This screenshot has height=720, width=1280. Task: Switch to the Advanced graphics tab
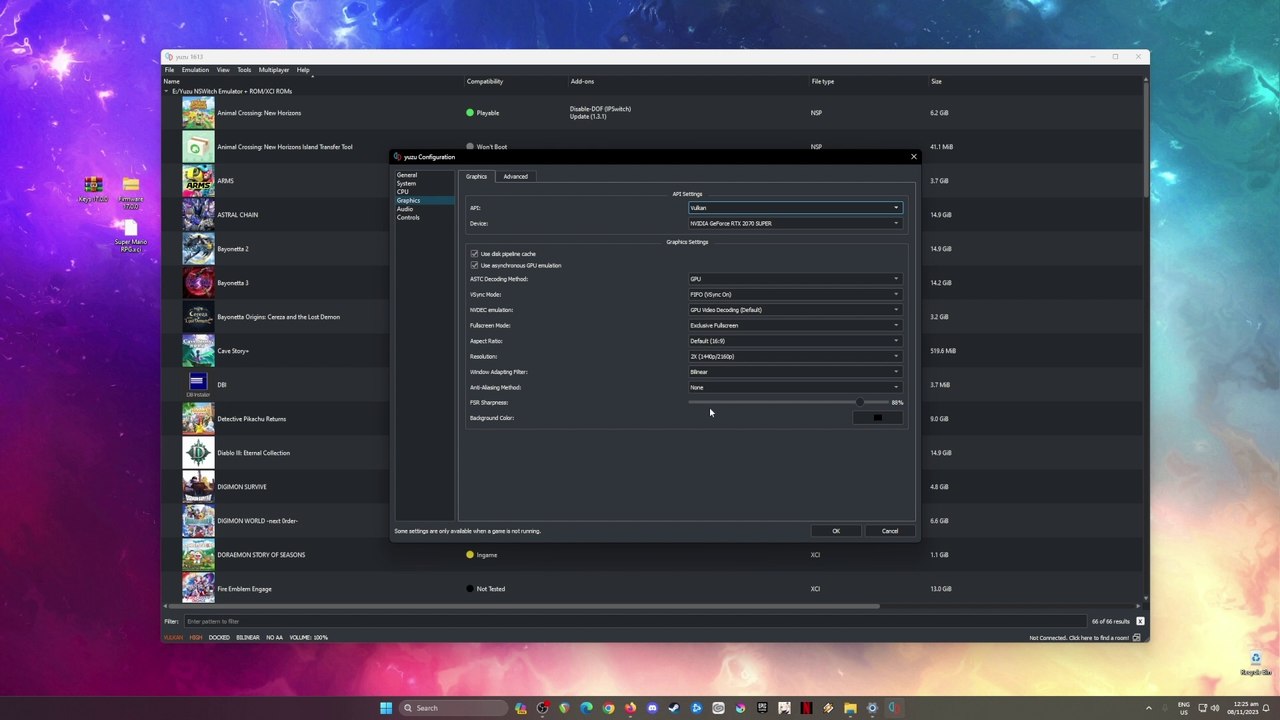tap(515, 177)
